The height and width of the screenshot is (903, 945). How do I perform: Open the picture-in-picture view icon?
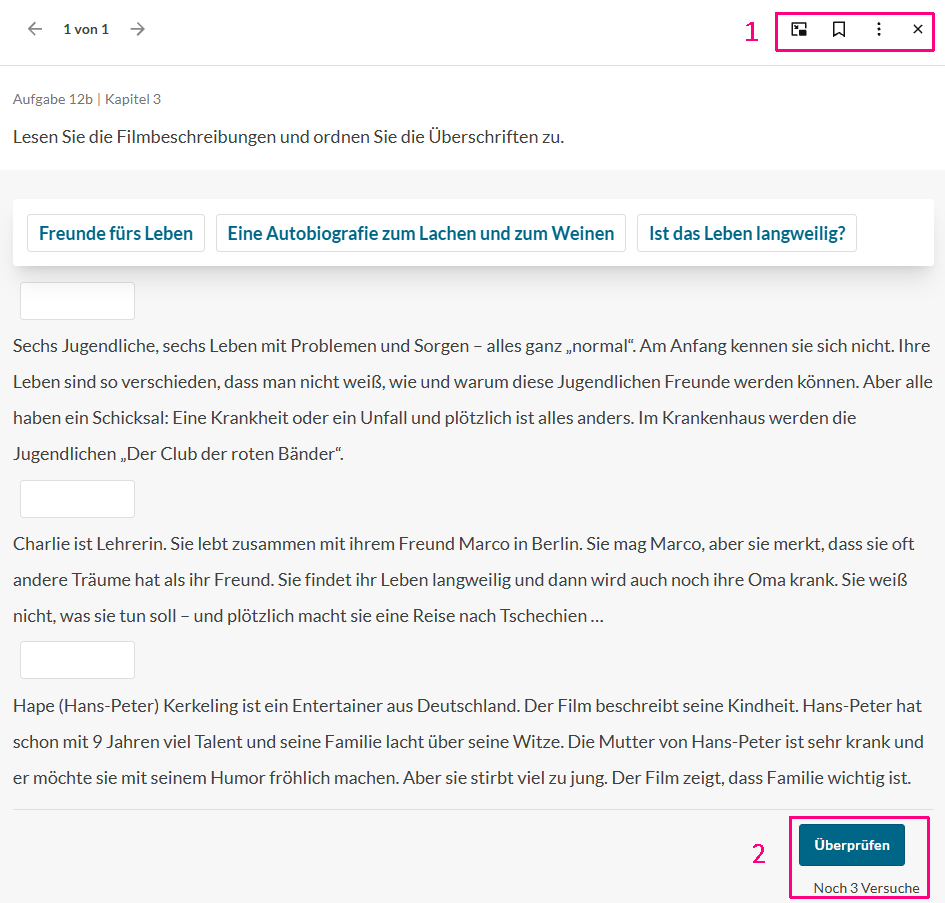click(799, 29)
